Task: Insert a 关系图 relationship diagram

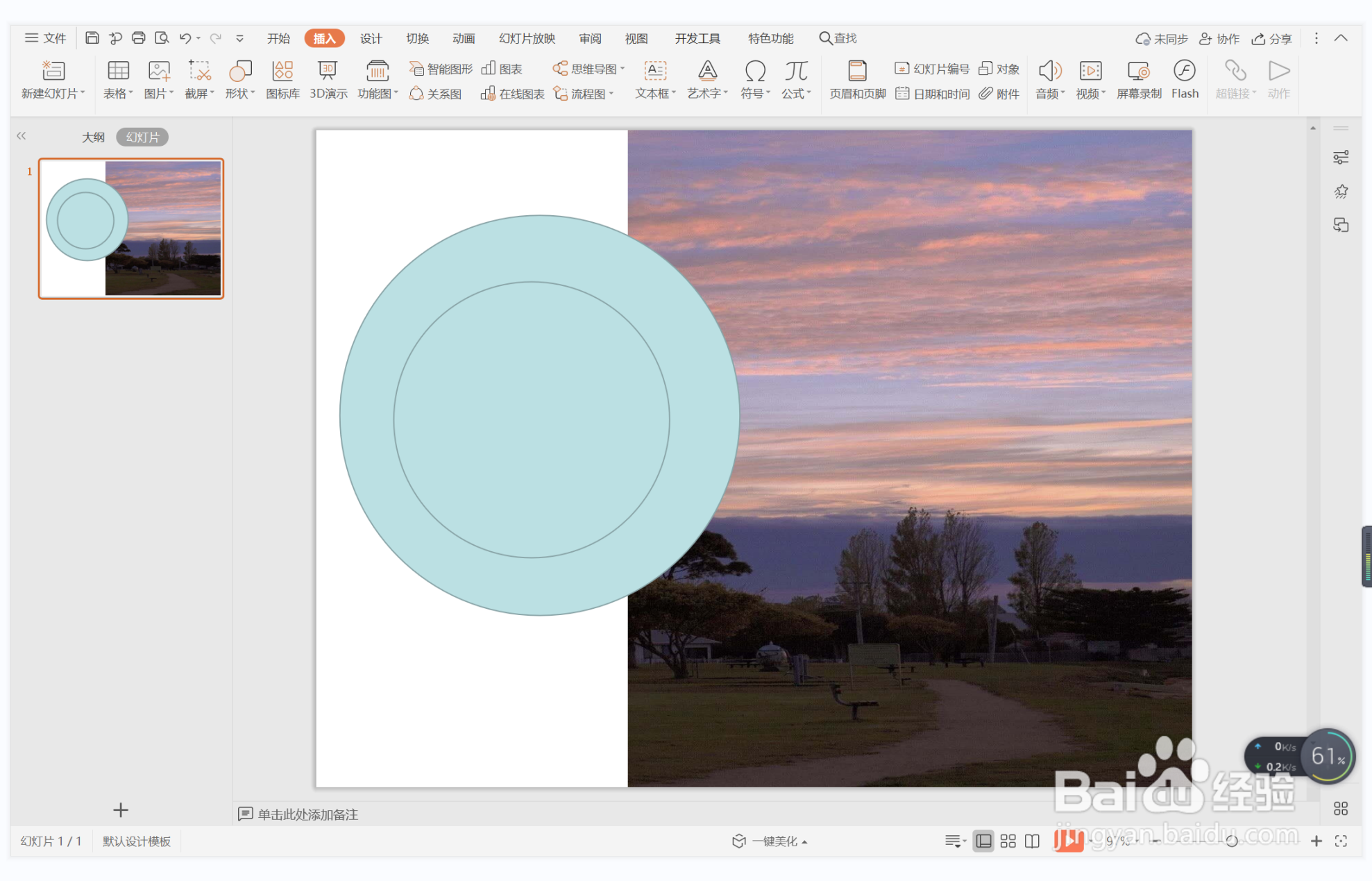Action: (x=436, y=94)
